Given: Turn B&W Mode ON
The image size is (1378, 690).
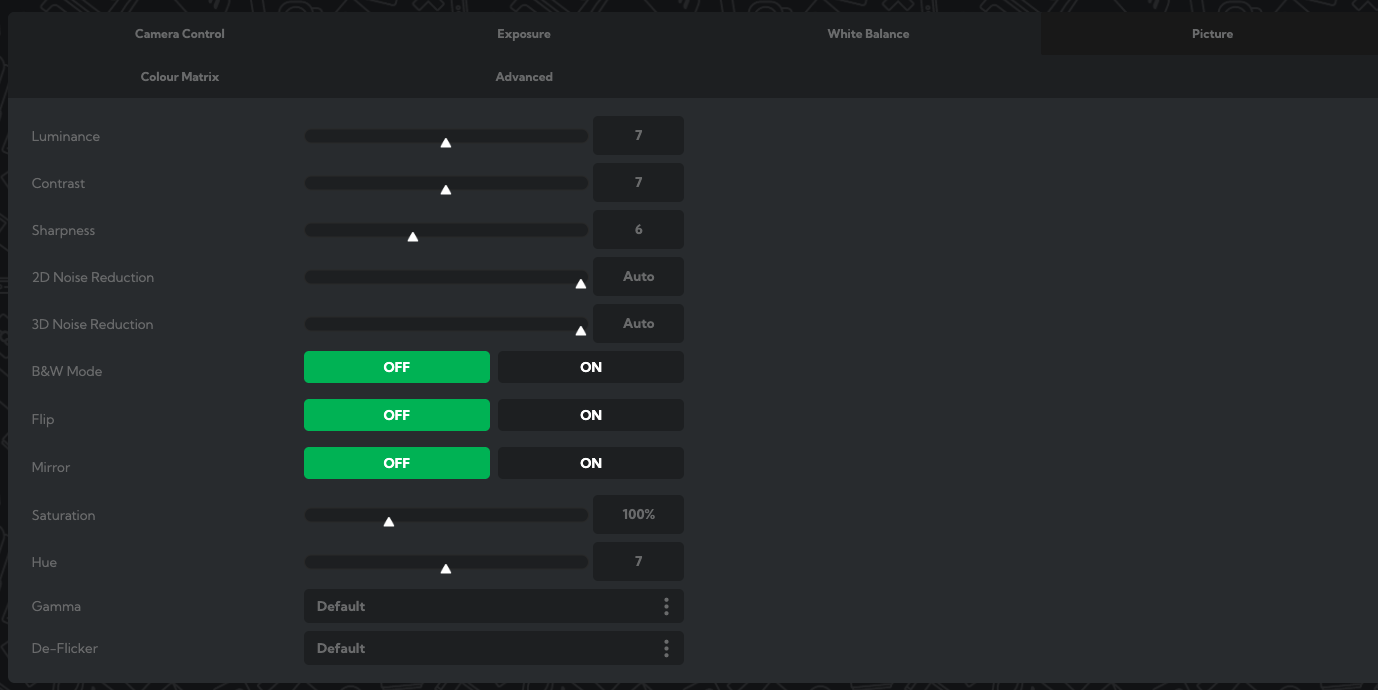Looking at the screenshot, I should 591,367.
